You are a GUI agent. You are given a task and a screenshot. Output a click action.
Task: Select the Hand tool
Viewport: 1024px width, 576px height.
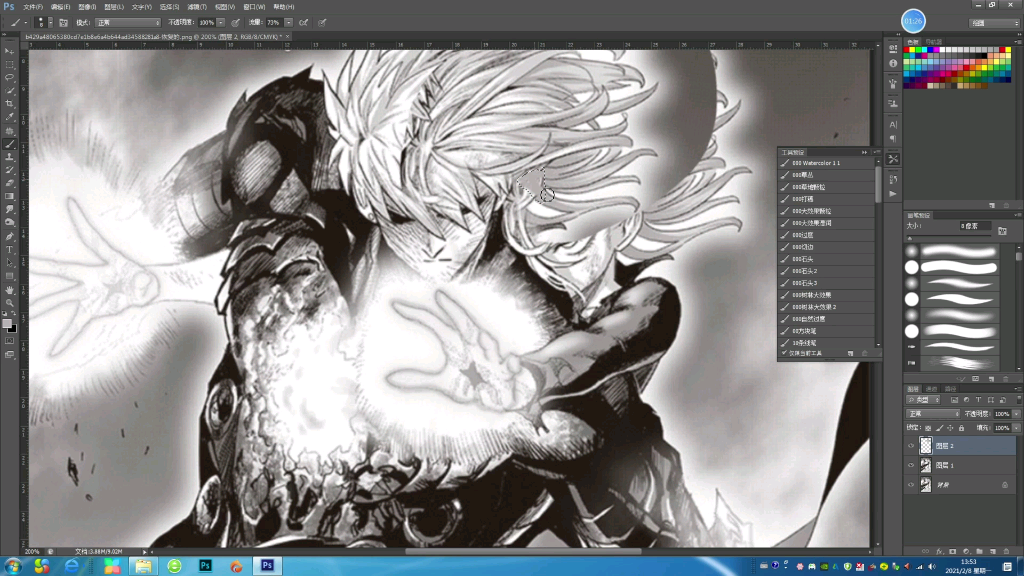[x=9, y=290]
